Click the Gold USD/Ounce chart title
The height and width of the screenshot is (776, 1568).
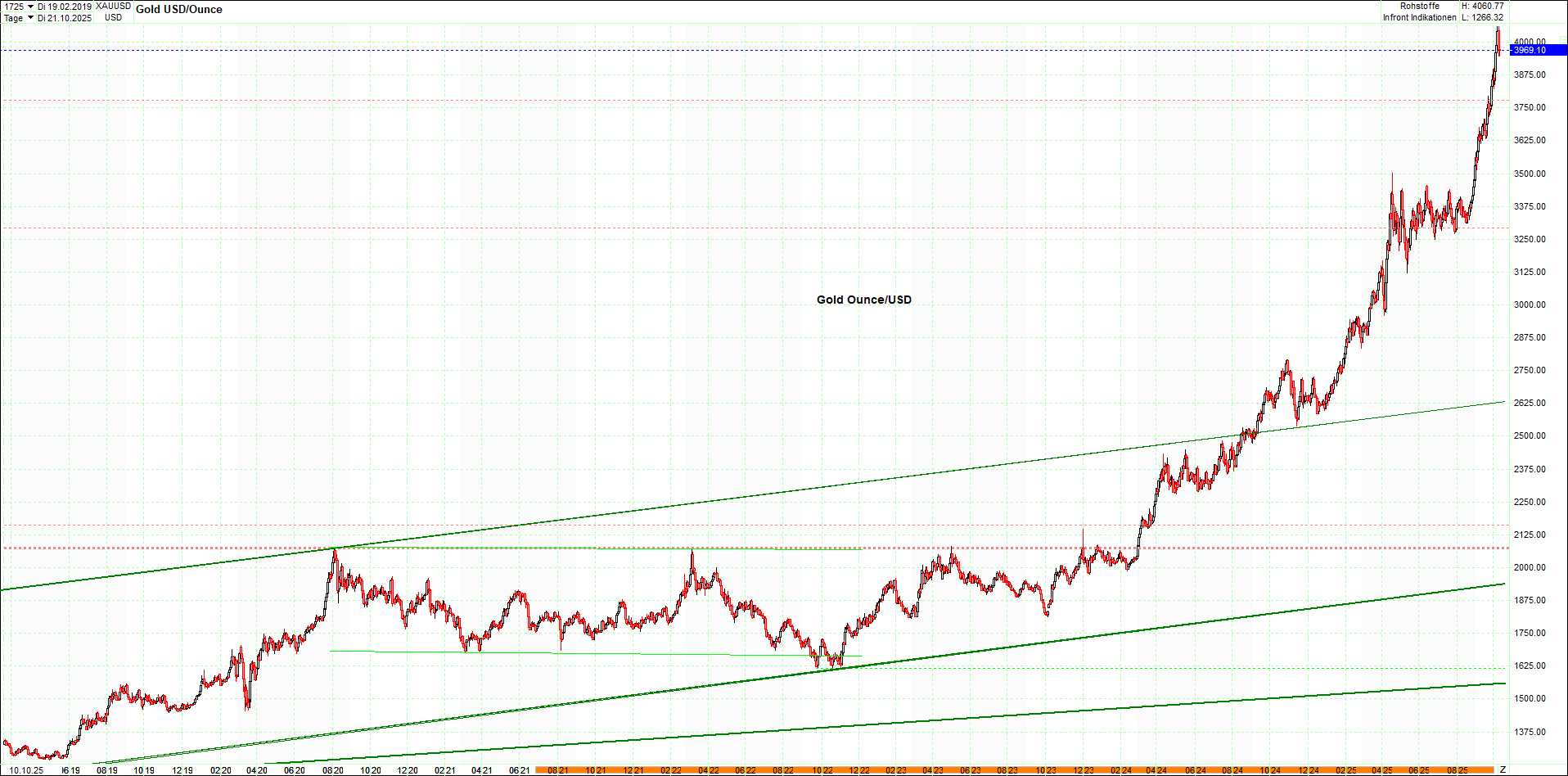click(x=178, y=10)
